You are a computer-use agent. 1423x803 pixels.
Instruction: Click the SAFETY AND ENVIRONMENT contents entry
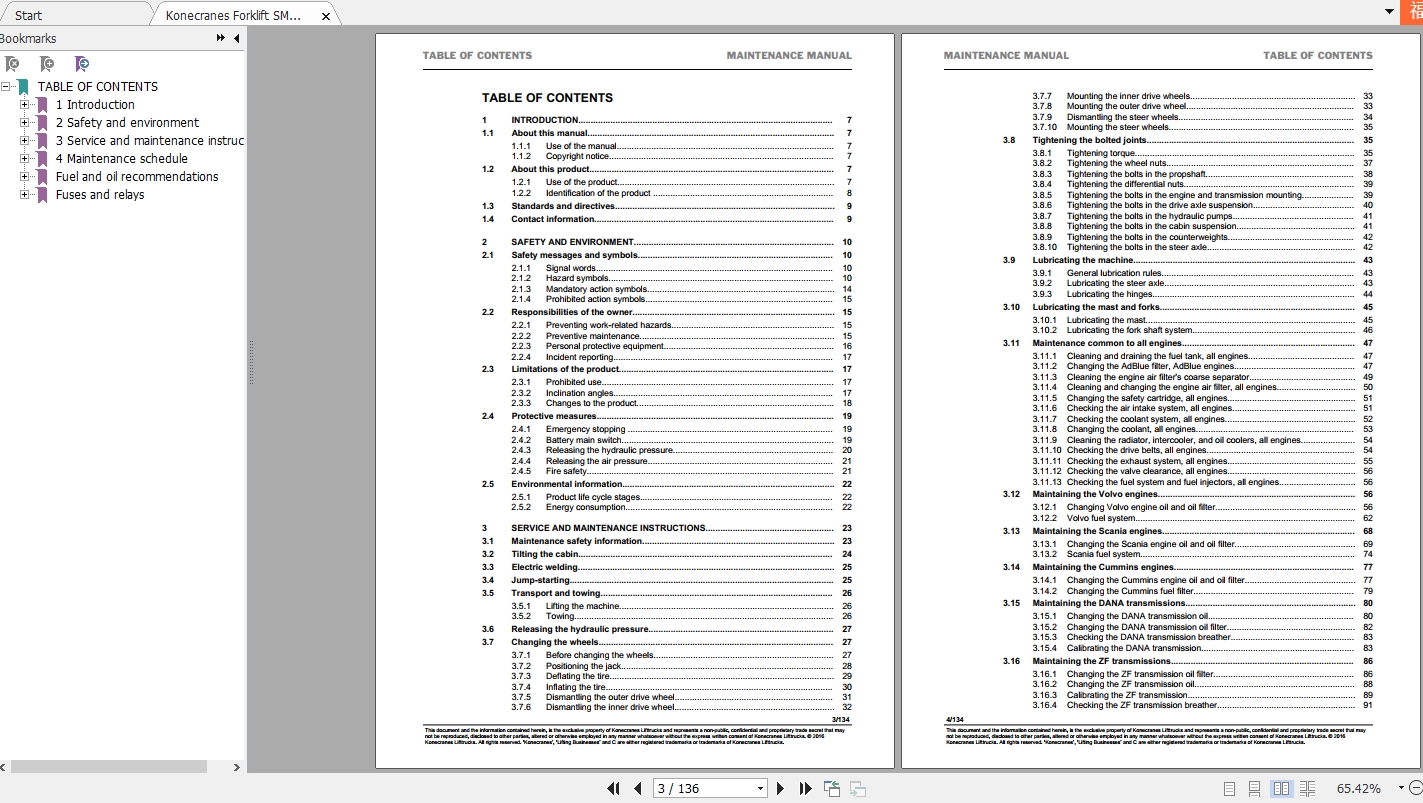(667, 242)
